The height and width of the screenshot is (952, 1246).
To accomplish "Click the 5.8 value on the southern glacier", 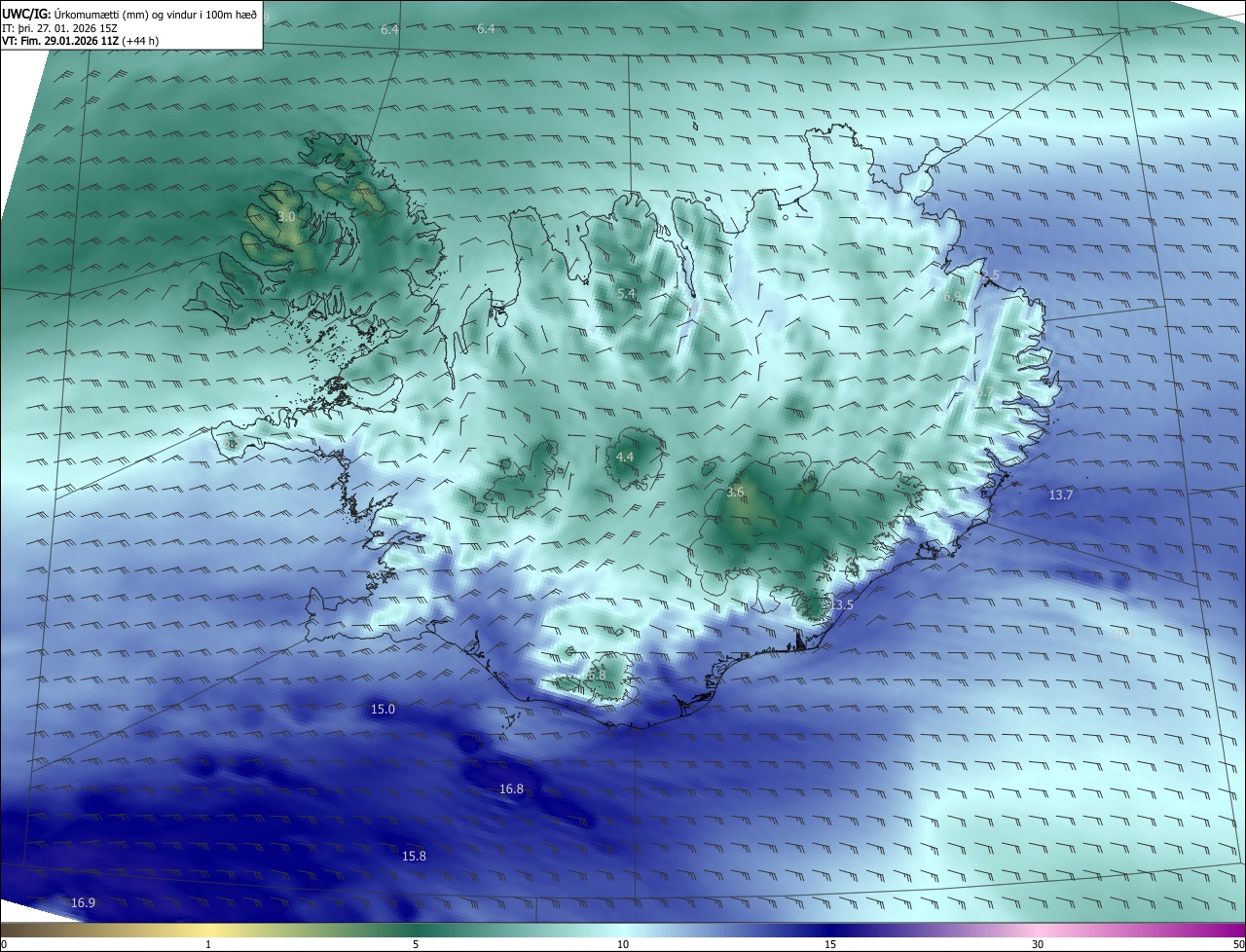I will pyautogui.click(x=597, y=675).
